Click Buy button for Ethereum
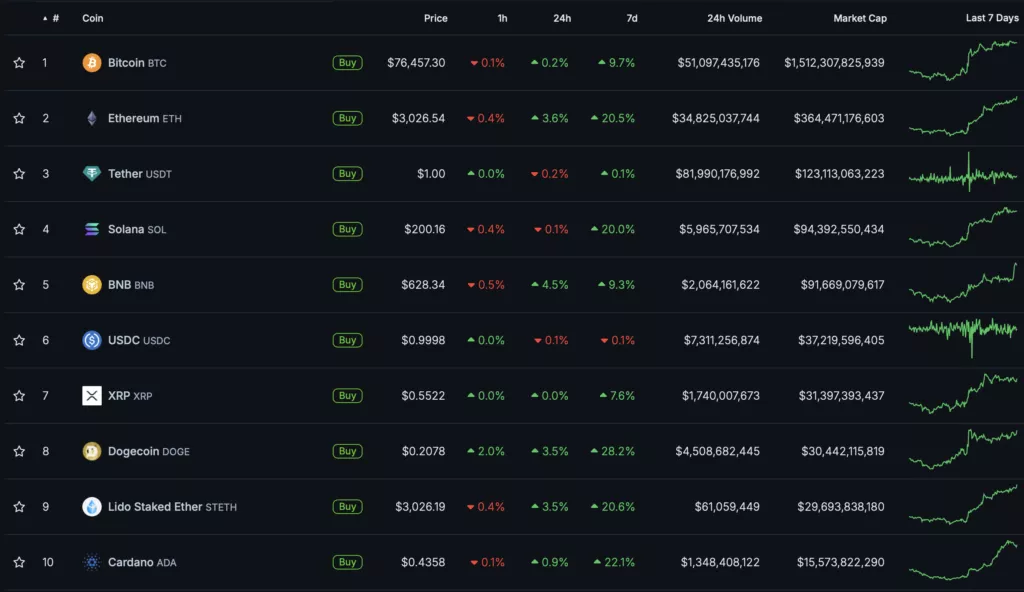This screenshot has width=1024, height=592. click(x=347, y=118)
